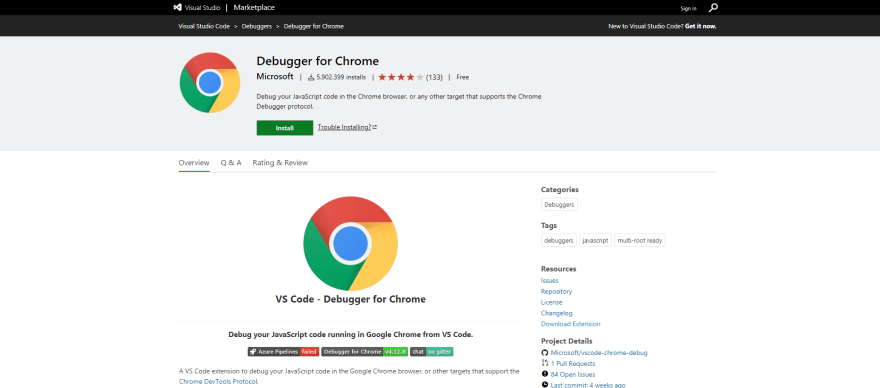Select the javascript tag

(595, 240)
